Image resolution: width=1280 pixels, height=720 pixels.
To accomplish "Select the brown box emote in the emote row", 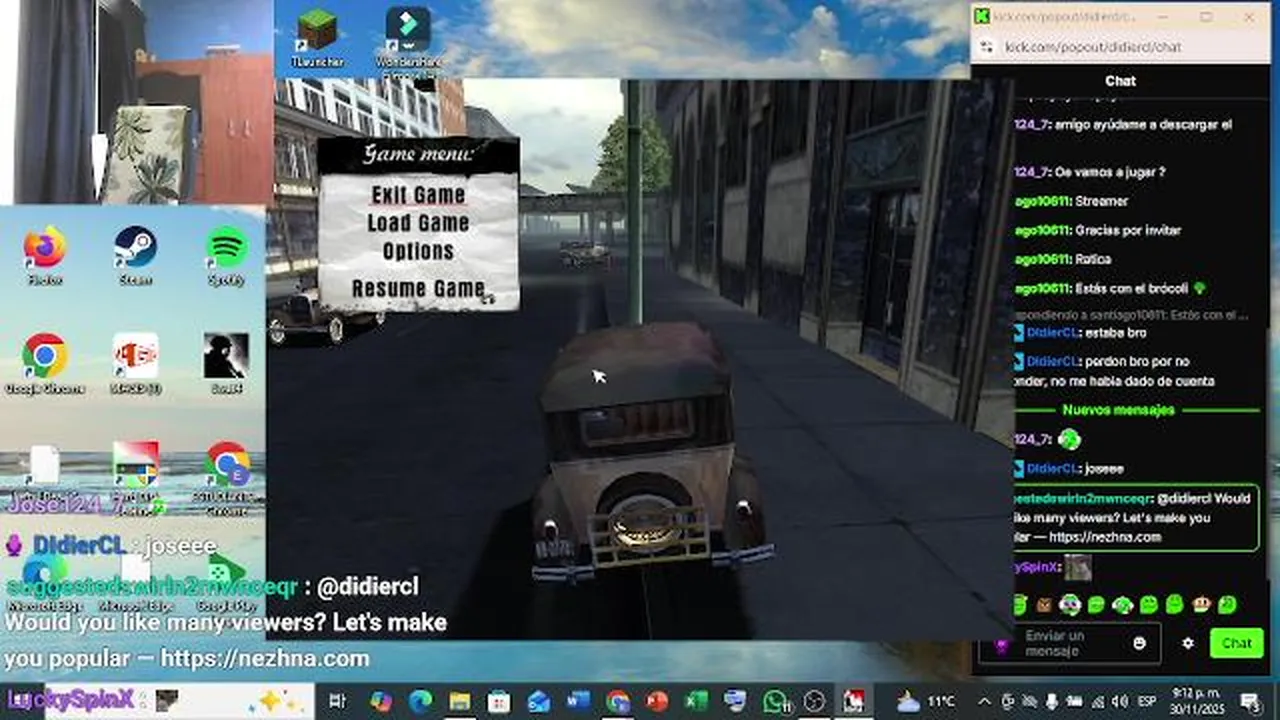I will 1044,604.
